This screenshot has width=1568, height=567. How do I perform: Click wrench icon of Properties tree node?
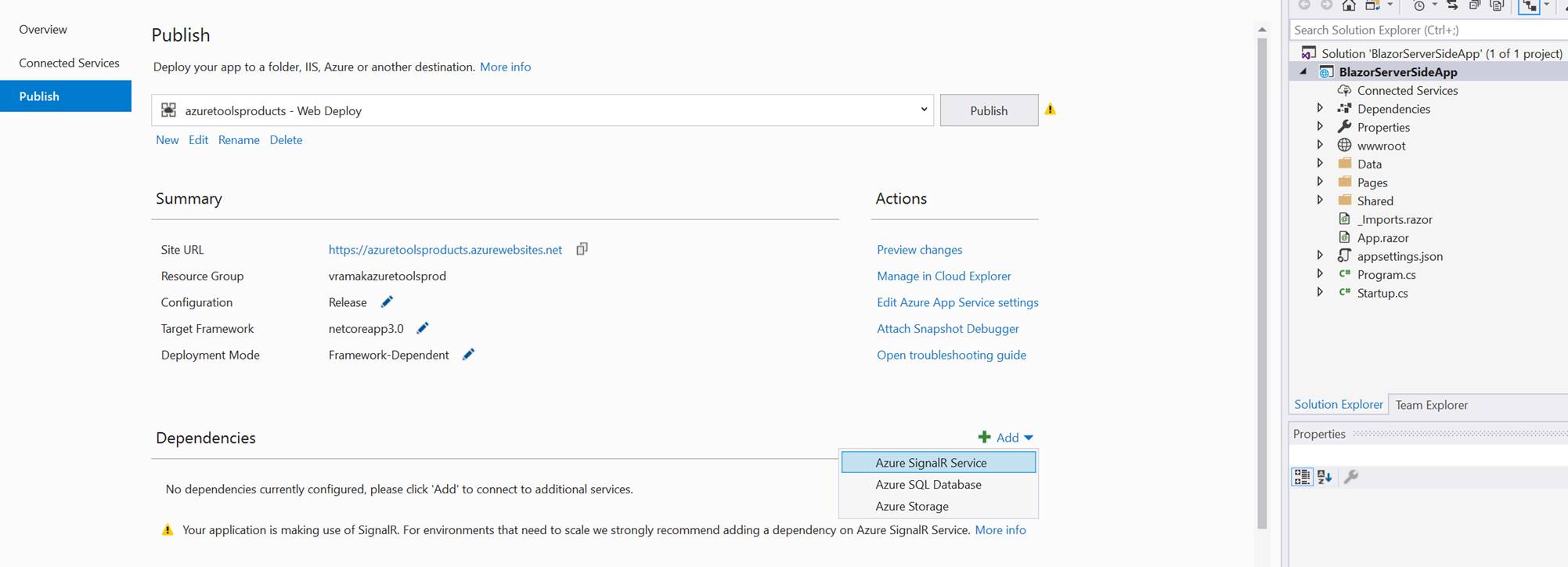pos(1344,126)
